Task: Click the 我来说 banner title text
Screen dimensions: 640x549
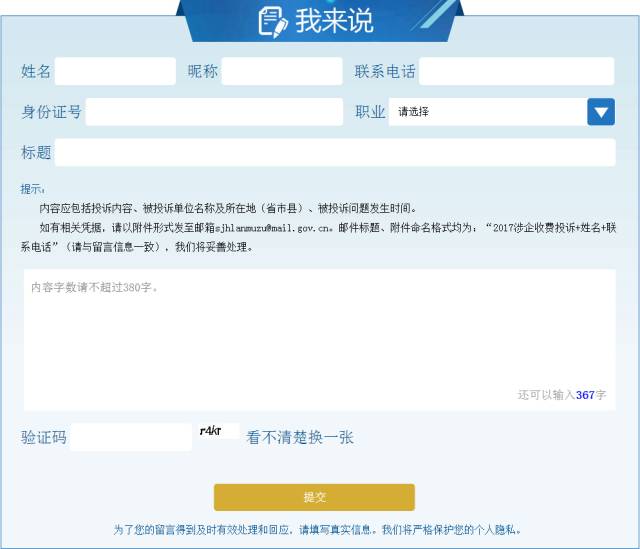Action: tap(334, 21)
